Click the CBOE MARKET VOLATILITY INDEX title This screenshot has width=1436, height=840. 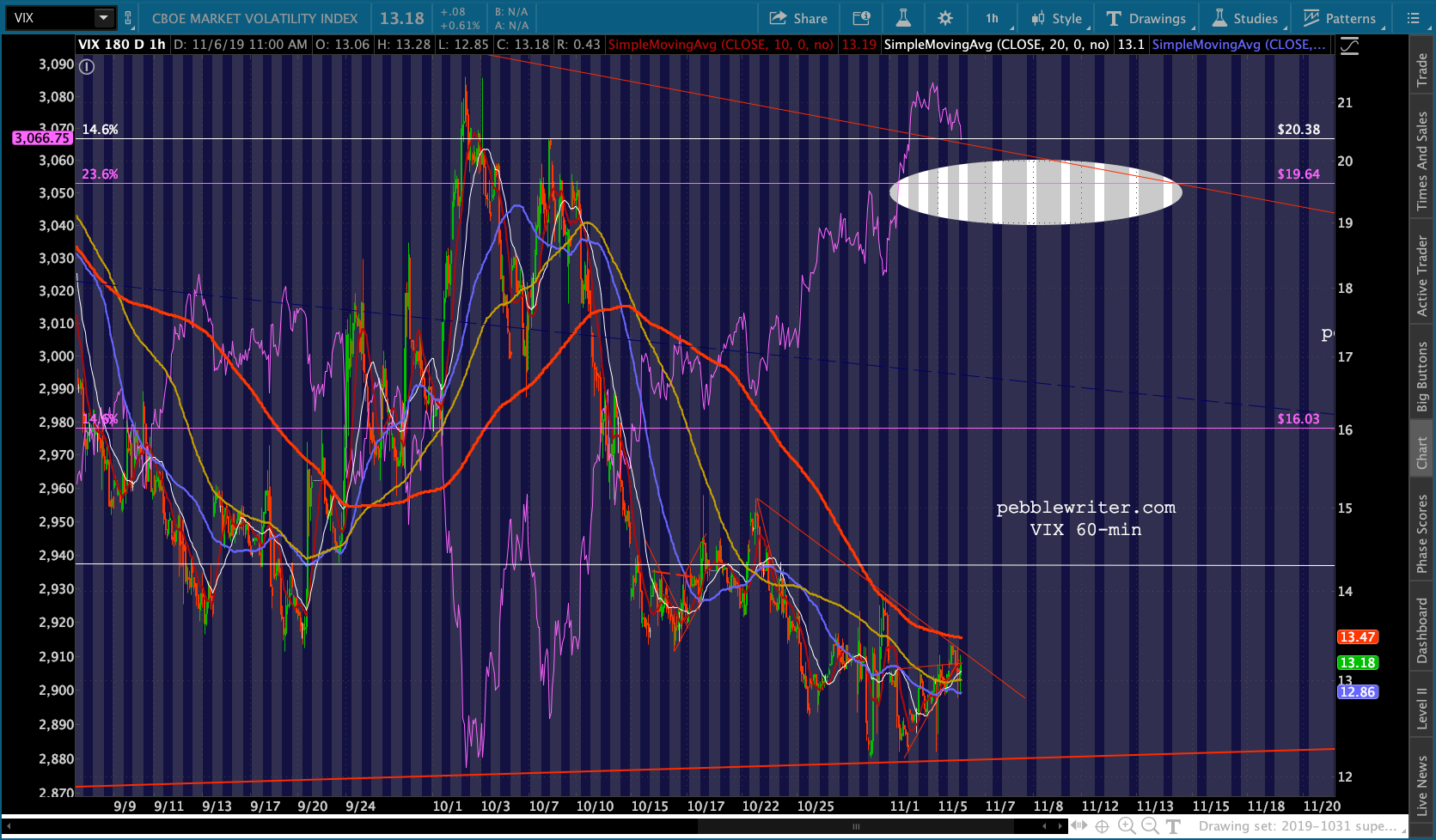[254, 19]
